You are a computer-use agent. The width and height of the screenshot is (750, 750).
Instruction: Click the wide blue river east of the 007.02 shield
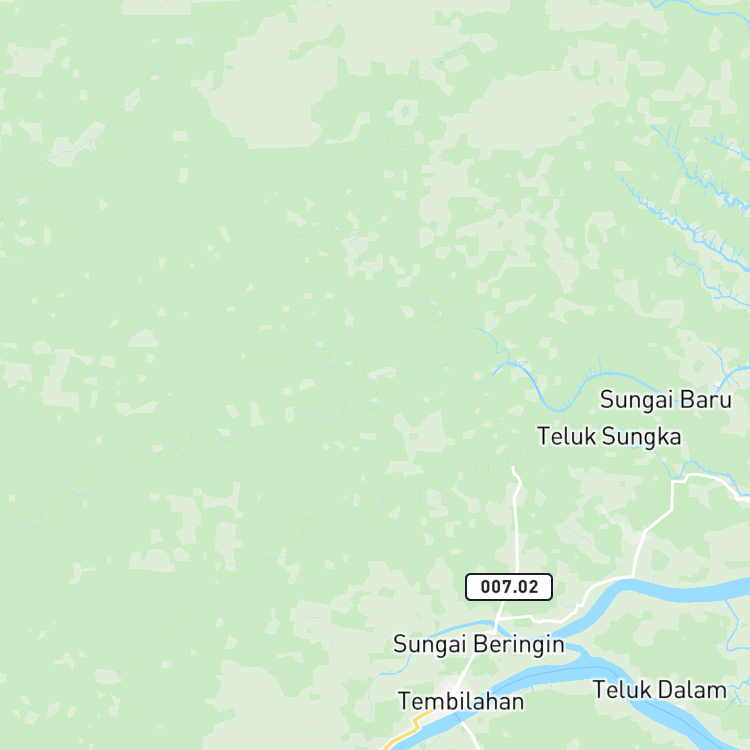pos(684,589)
